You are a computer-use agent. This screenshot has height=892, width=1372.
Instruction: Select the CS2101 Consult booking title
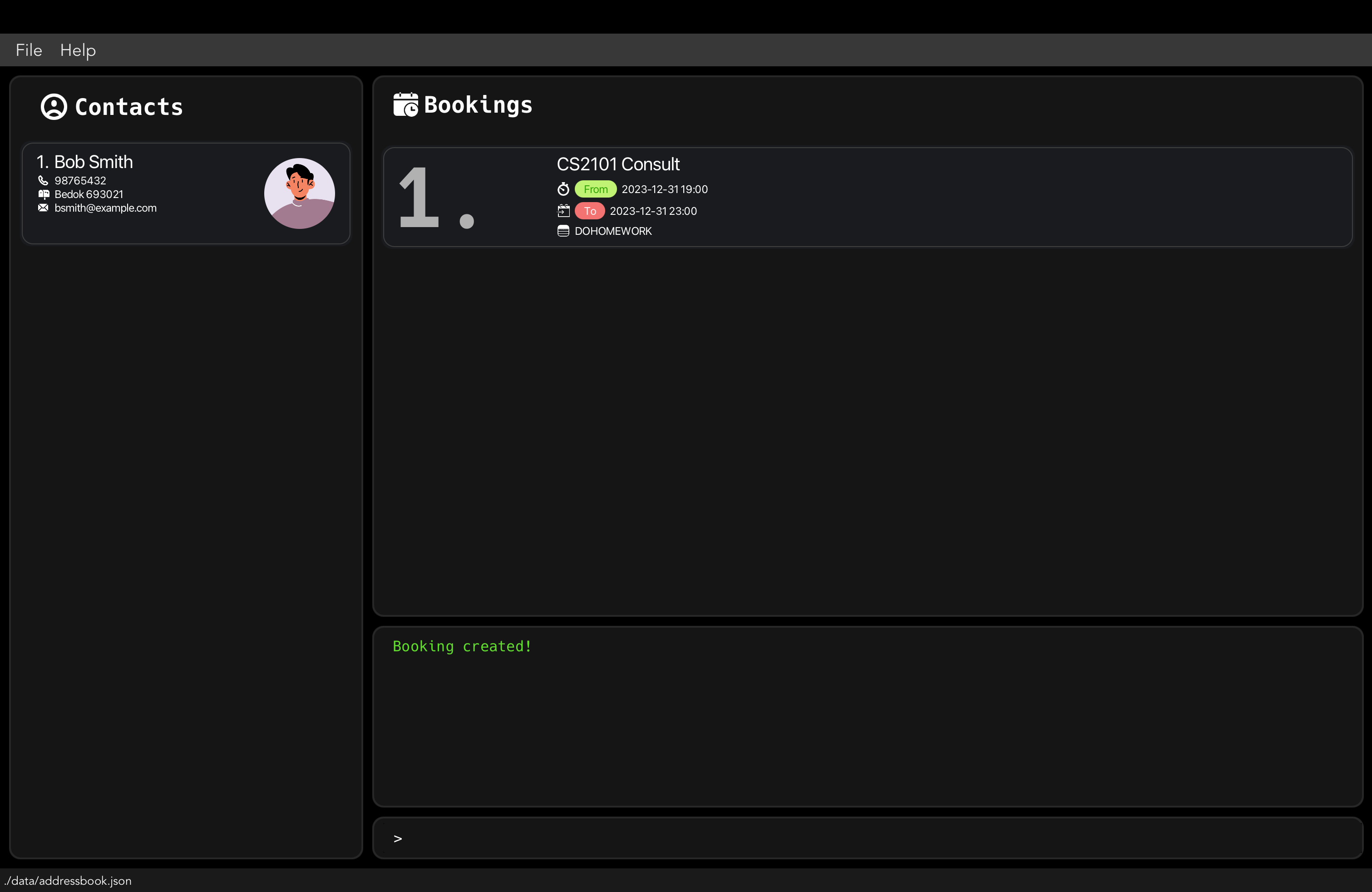[x=618, y=164]
